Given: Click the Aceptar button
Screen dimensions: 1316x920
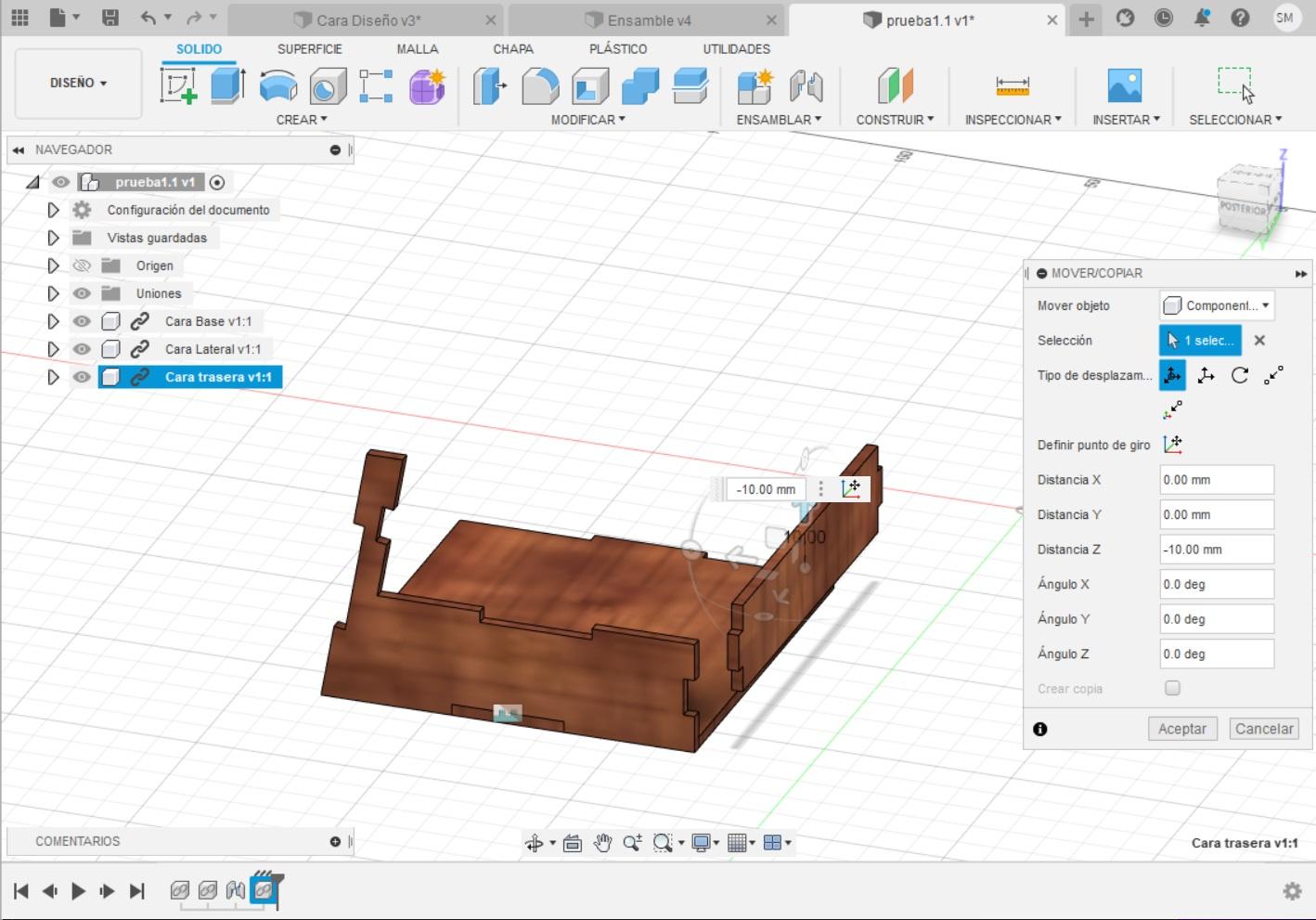Looking at the screenshot, I should pos(1181,729).
